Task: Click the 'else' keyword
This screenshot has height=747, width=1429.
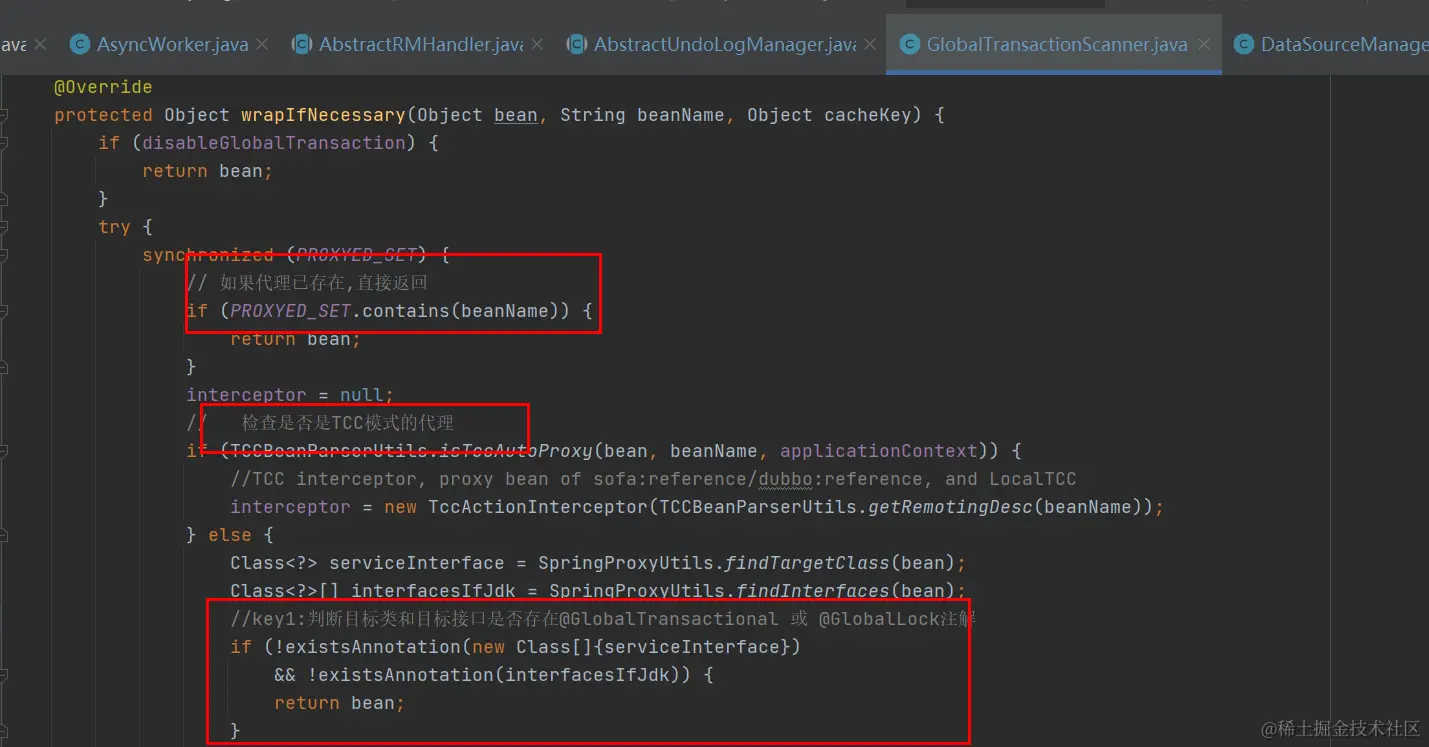Action: click(230, 535)
